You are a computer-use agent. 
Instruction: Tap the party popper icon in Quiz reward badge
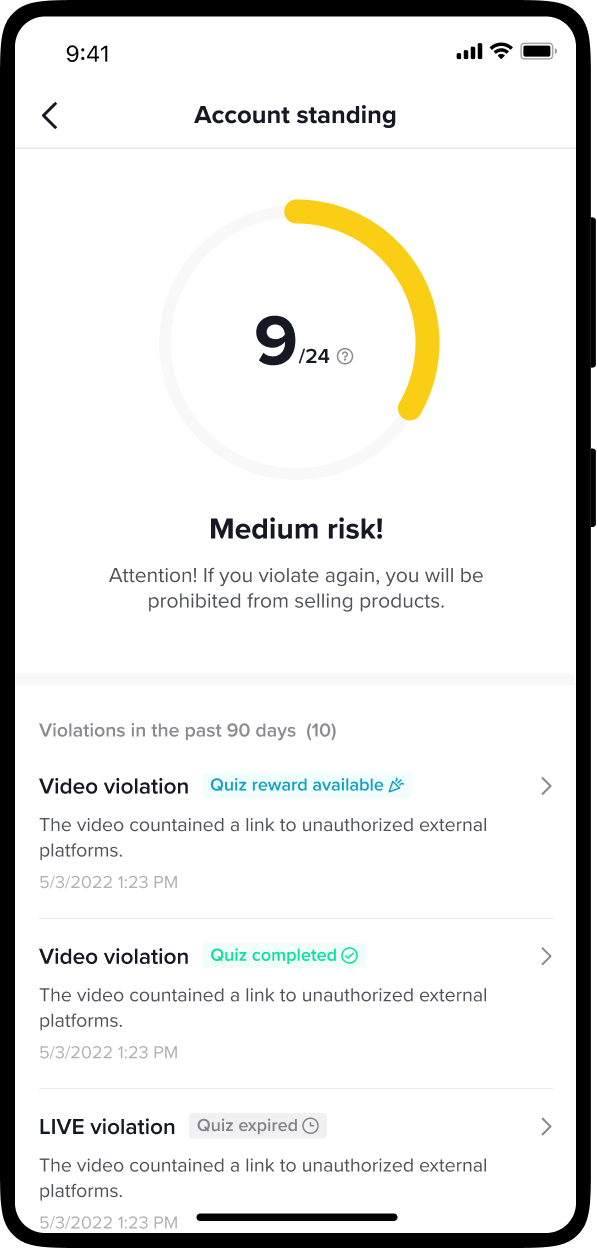click(x=396, y=785)
